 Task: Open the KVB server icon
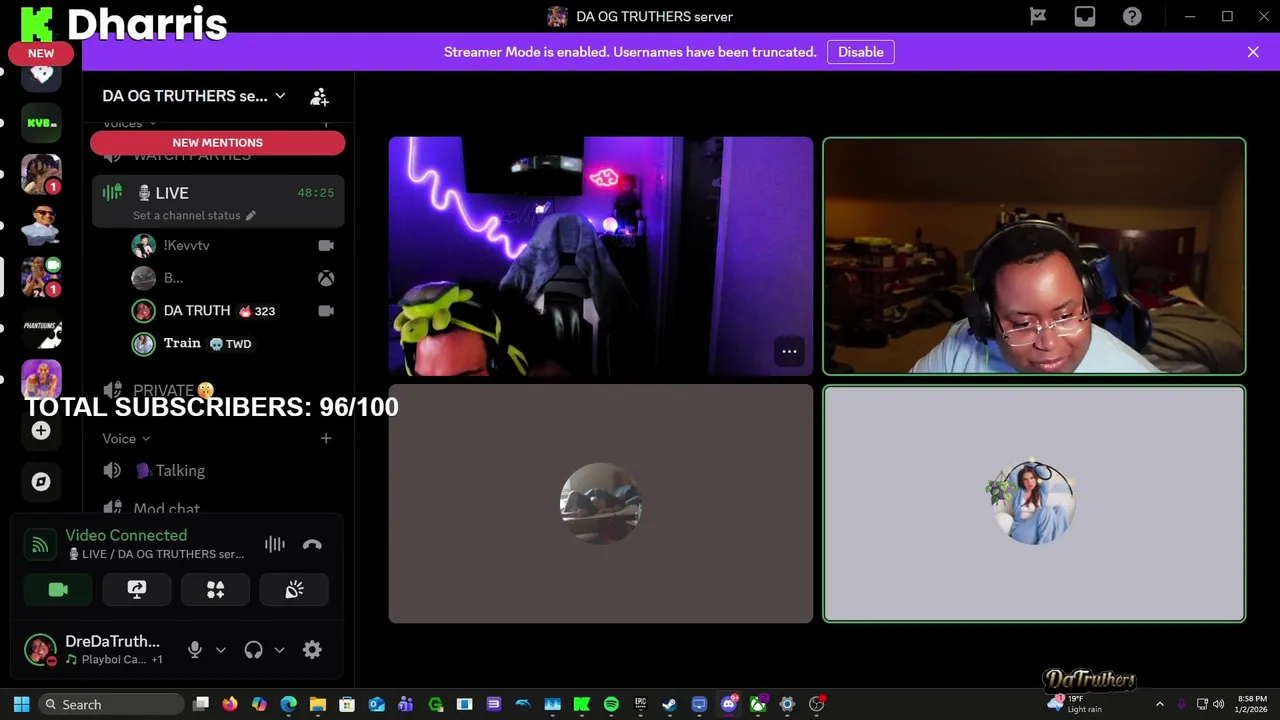point(41,123)
